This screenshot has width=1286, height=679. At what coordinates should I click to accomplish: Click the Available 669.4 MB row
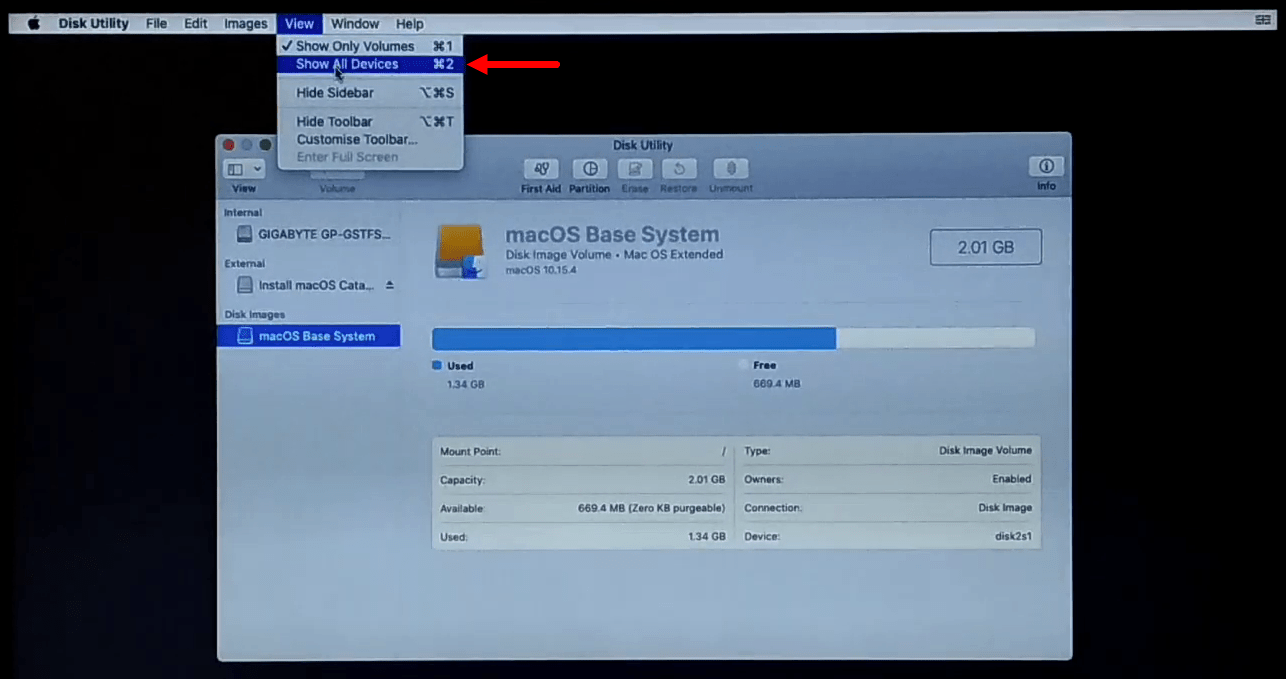pyautogui.click(x=583, y=508)
